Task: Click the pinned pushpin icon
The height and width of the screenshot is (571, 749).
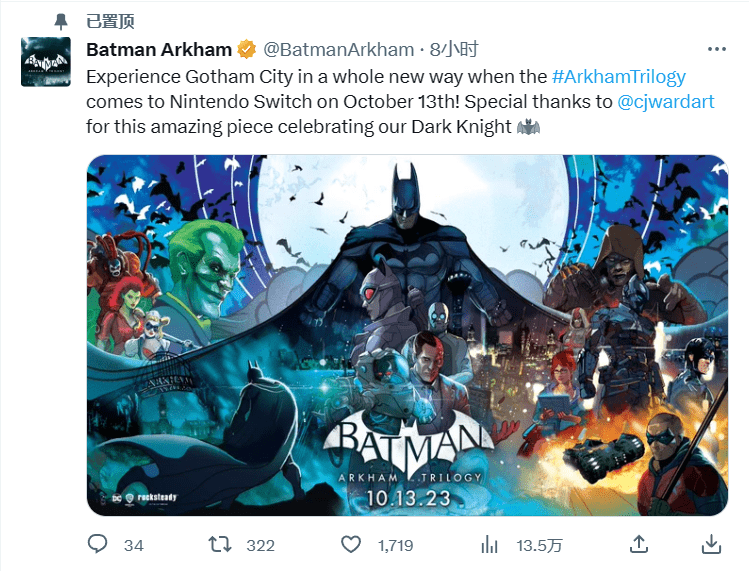Action: [x=62, y=21]
